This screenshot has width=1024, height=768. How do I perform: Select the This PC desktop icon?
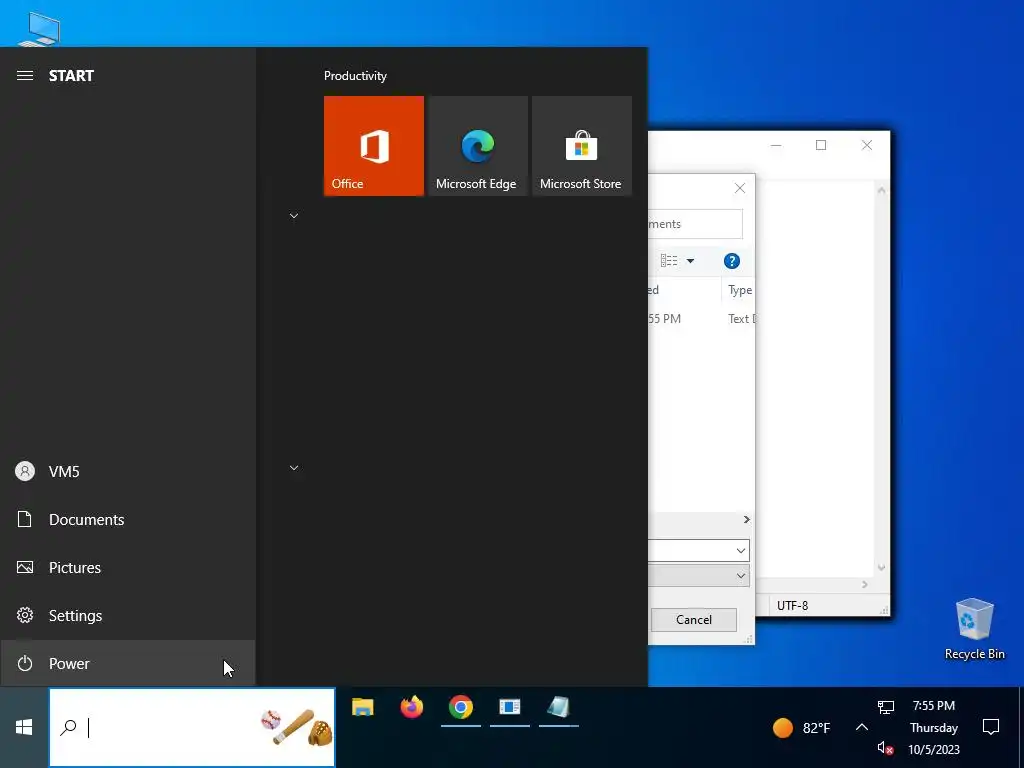click(x=40, y=29)
